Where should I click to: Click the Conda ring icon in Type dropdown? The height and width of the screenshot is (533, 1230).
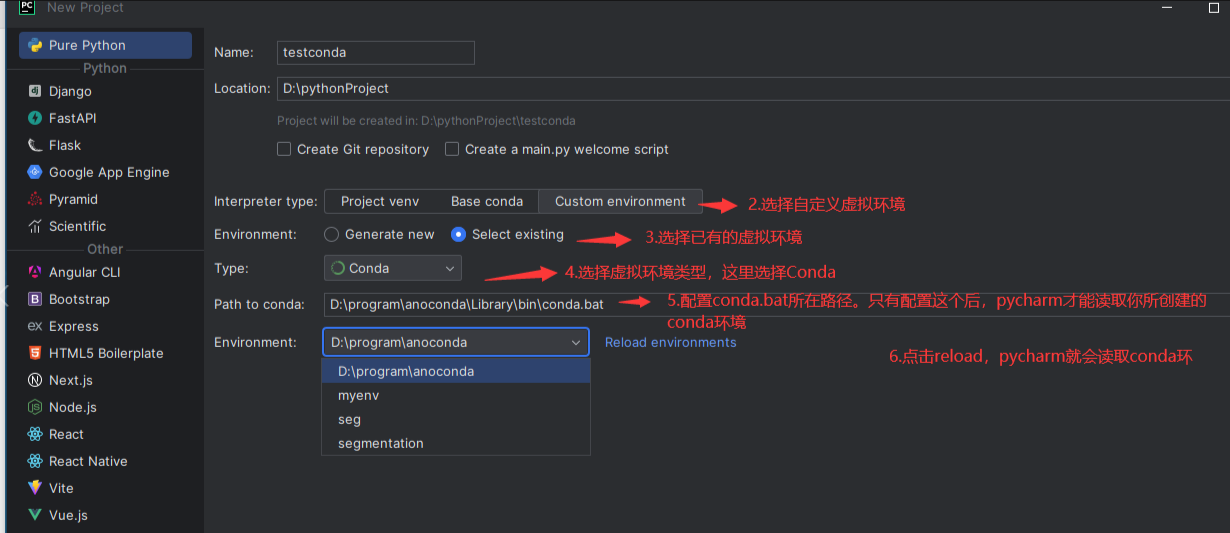338,268
